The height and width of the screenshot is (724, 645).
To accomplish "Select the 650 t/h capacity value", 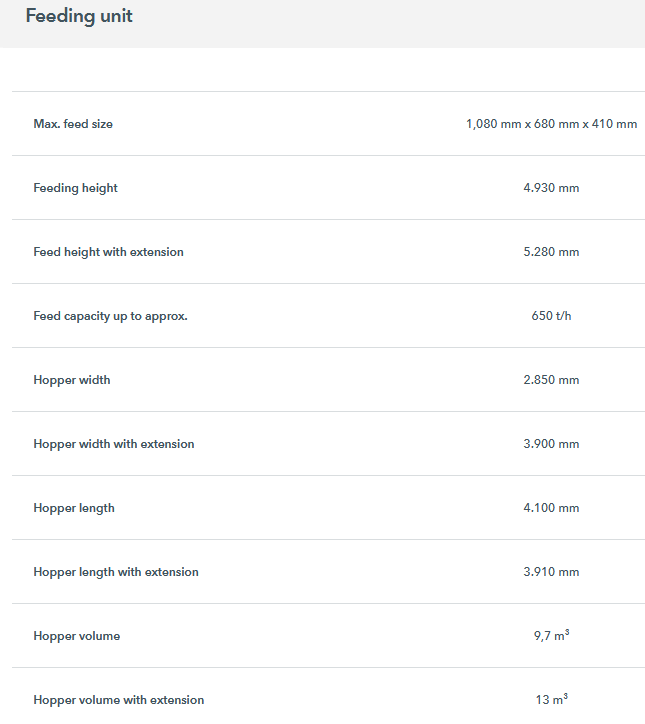I will (x=551, y=316).
